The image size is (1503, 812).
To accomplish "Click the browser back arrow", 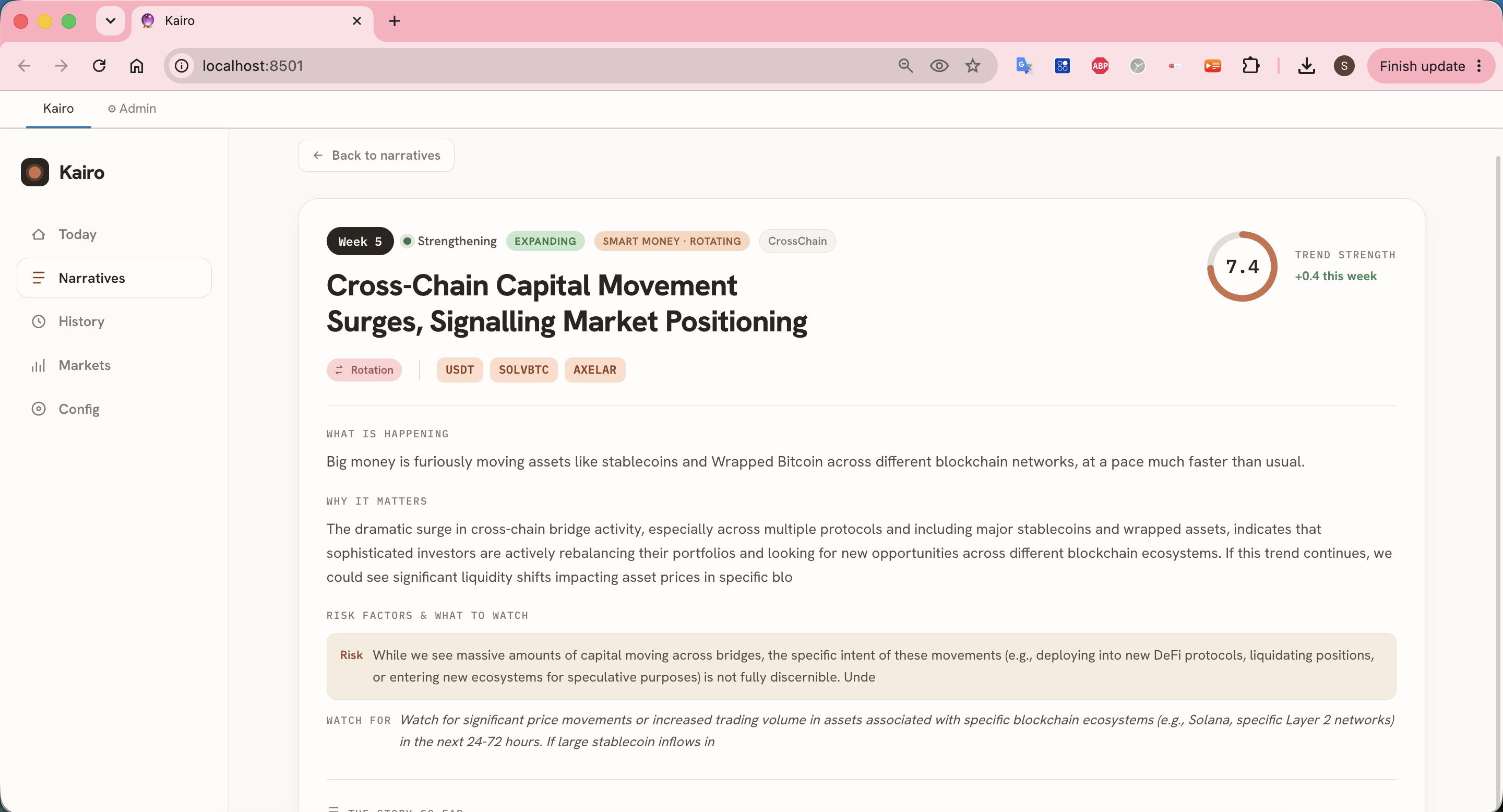I will [x=24, y=66].
